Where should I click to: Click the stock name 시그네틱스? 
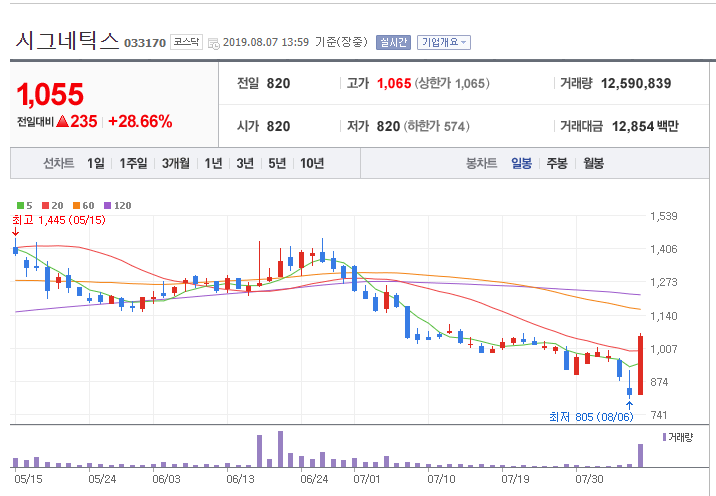pos(67,41)
